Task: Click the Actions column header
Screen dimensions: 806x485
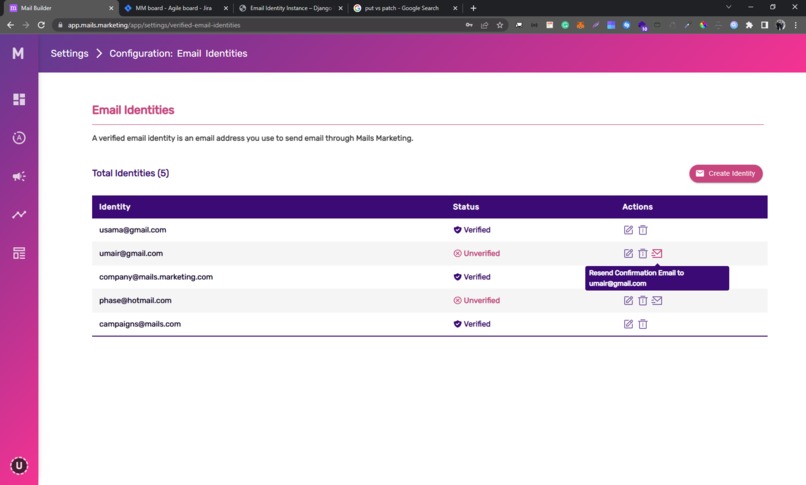Action: pos(637,207)
